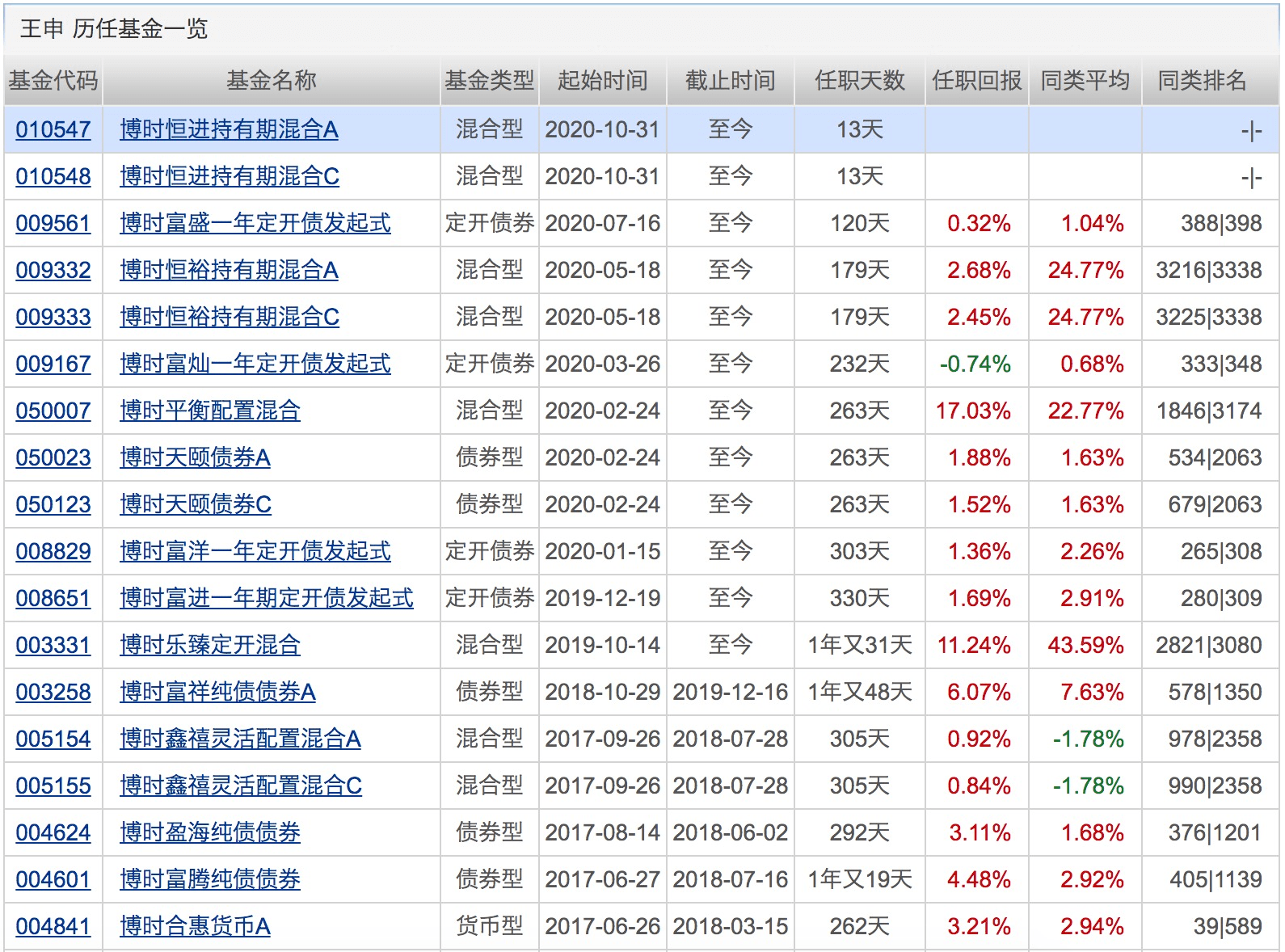Image resolution: width=1285 pixels, height=952 pixels.
Task: Open fund 博时合惠货币A
Action: point(195,926)
